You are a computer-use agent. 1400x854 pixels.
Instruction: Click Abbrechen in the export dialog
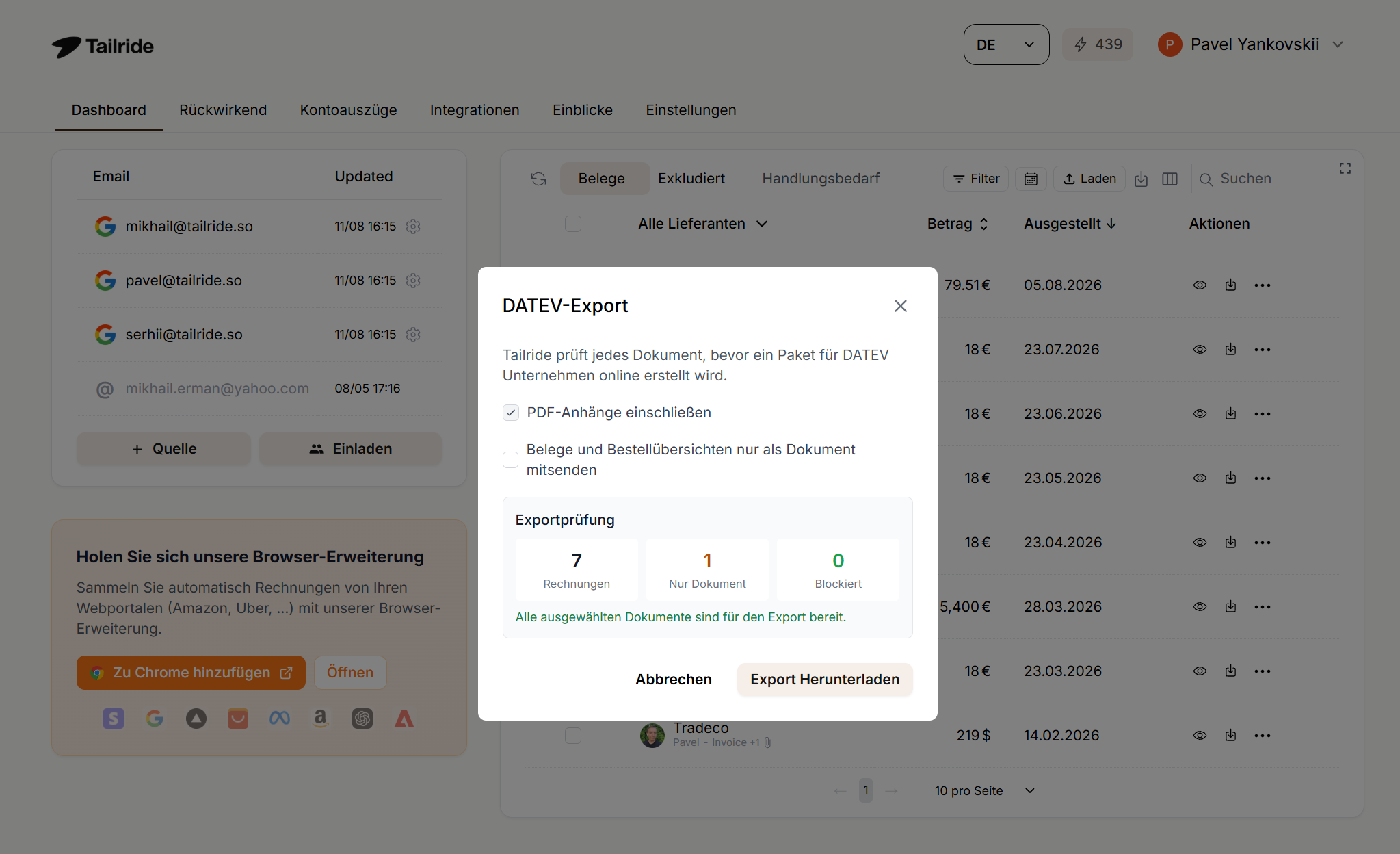click(674, 680)
